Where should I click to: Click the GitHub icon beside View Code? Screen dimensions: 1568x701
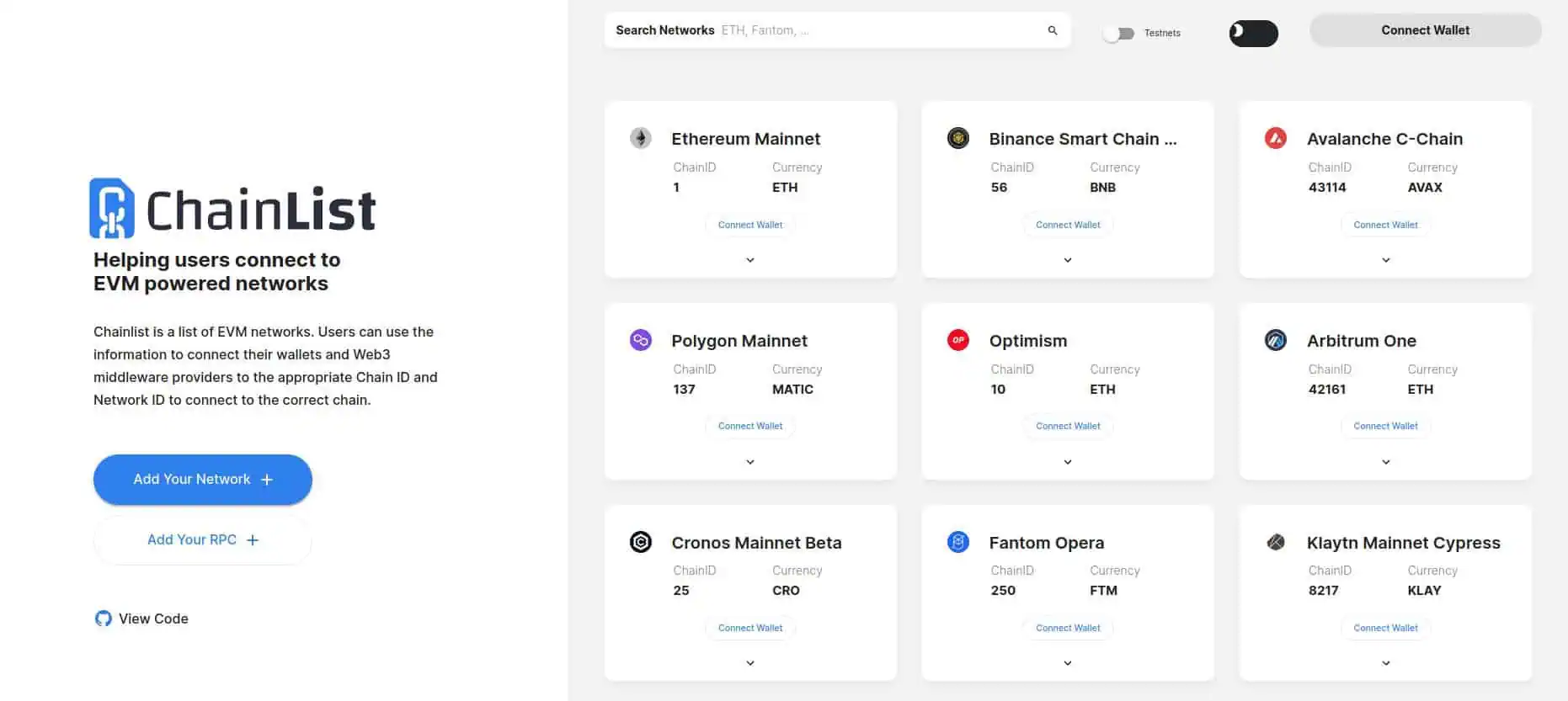click(x=104, y=619)
